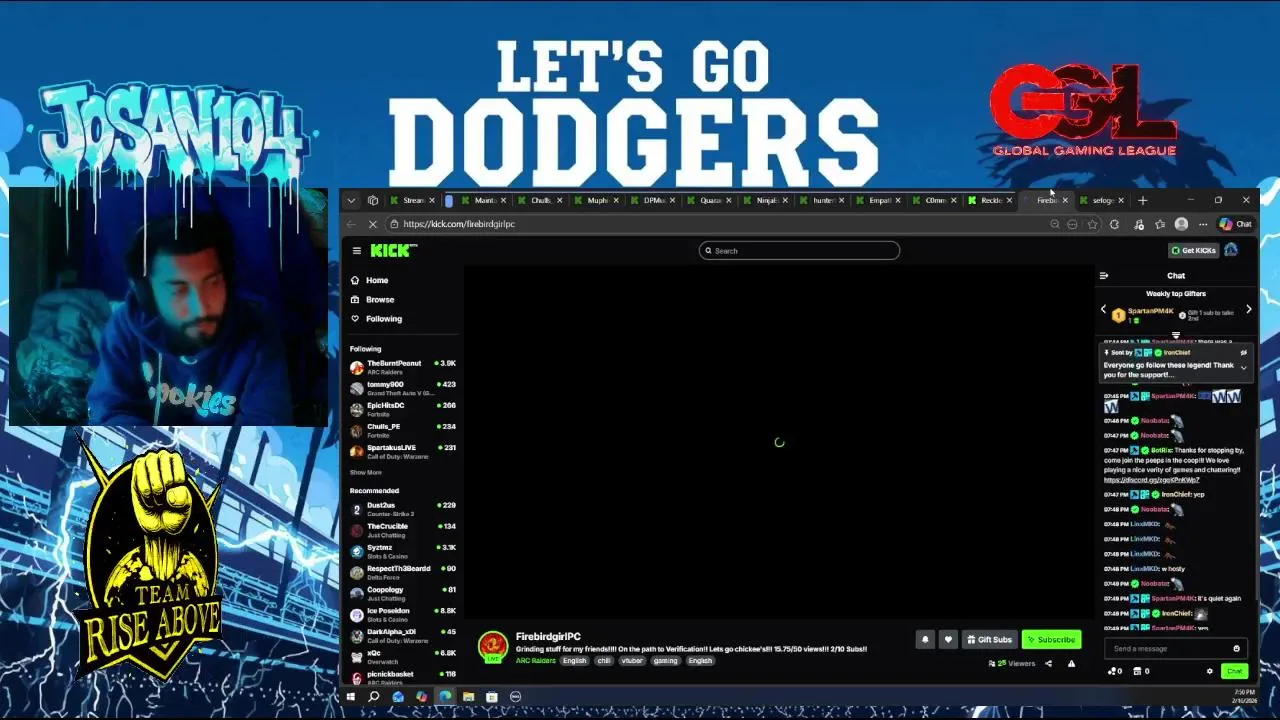Open RespectTh3Beardd recommended channel
Image resolution: width=1280 pixels, height=720 pixels.
403,572
